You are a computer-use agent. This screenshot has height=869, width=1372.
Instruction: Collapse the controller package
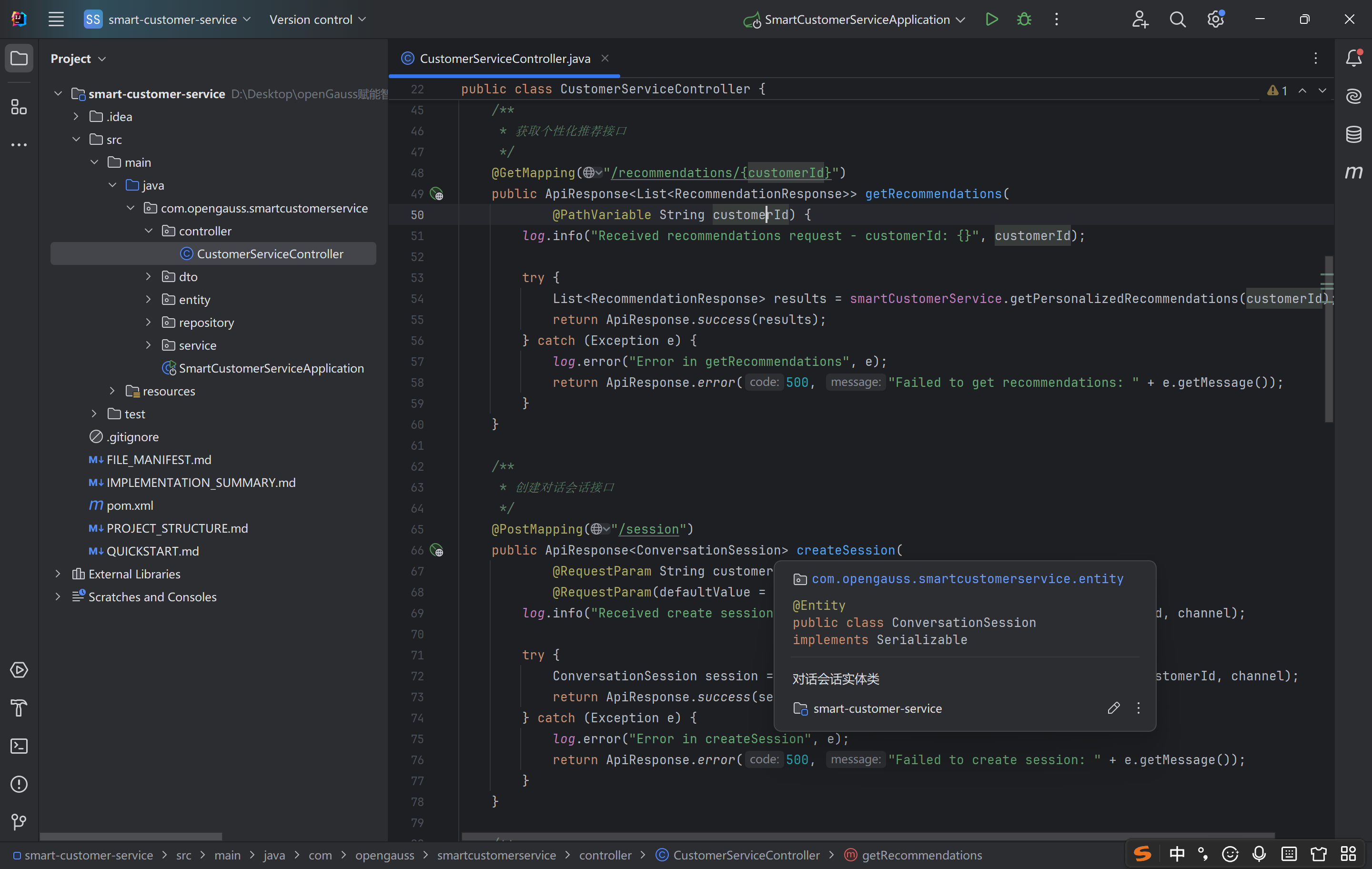[149, 231]
